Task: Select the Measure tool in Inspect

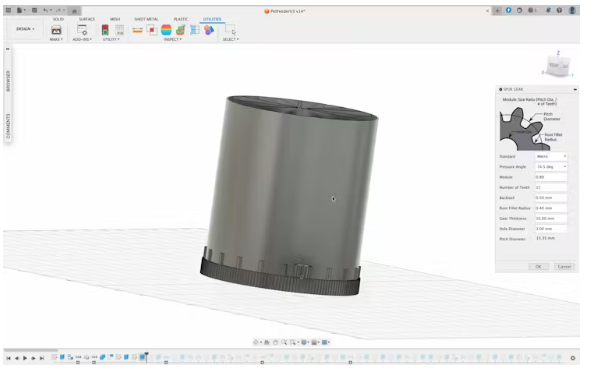Action: [137, 30]
